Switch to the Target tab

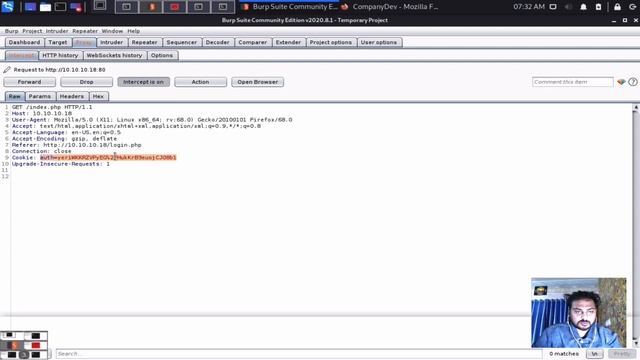[x=58, y=42]
